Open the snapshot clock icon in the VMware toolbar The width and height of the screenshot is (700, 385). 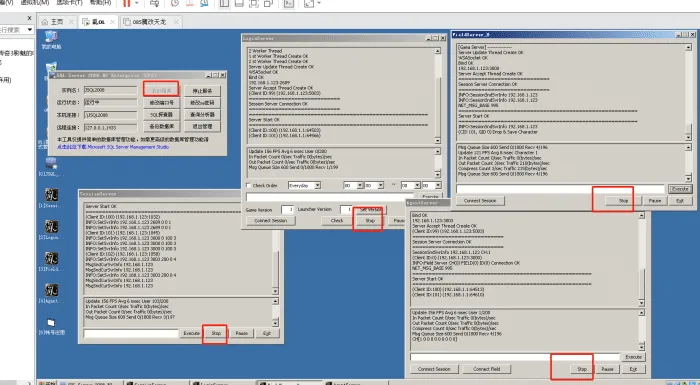pos(175,4)
